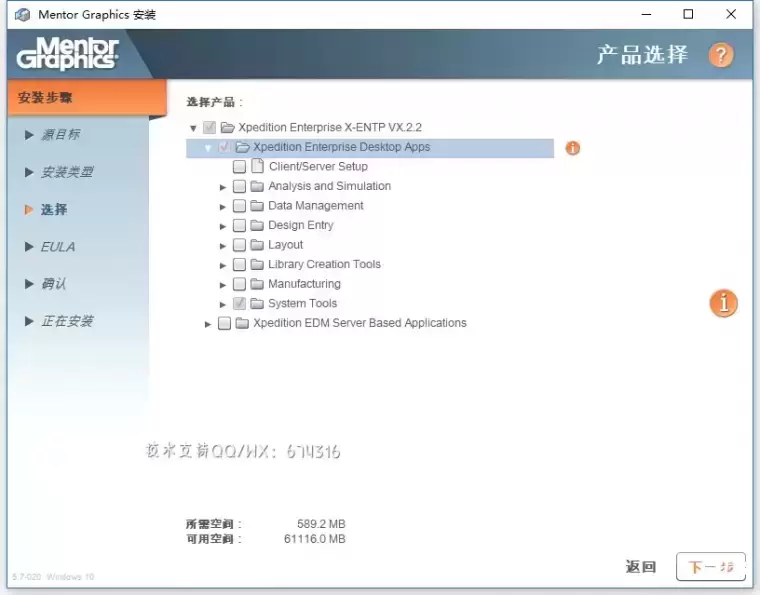Collapse the Xpedition Enterprise X-ENTP VX.2.2 node
Screen dimensions: 760x595
pyautogui.click(x=193, y=128)
